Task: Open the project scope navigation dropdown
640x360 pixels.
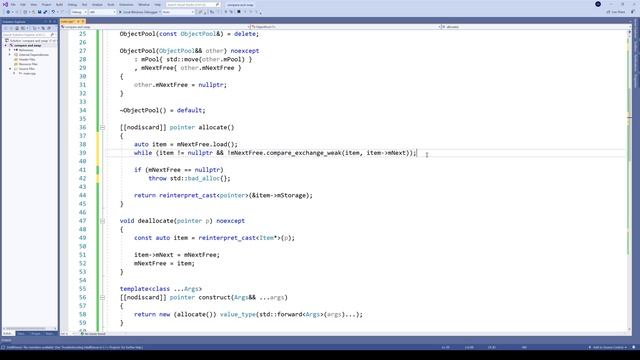Action: (155, 27)
